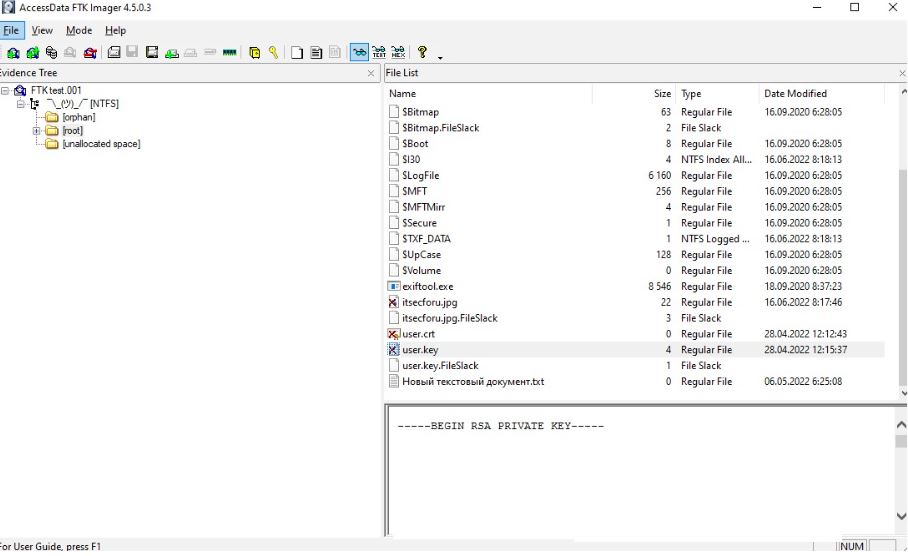Collapse the FTK test.001 tree node
Screen dimensions: 908x556
pyautogui.click(x=5, y=90)
